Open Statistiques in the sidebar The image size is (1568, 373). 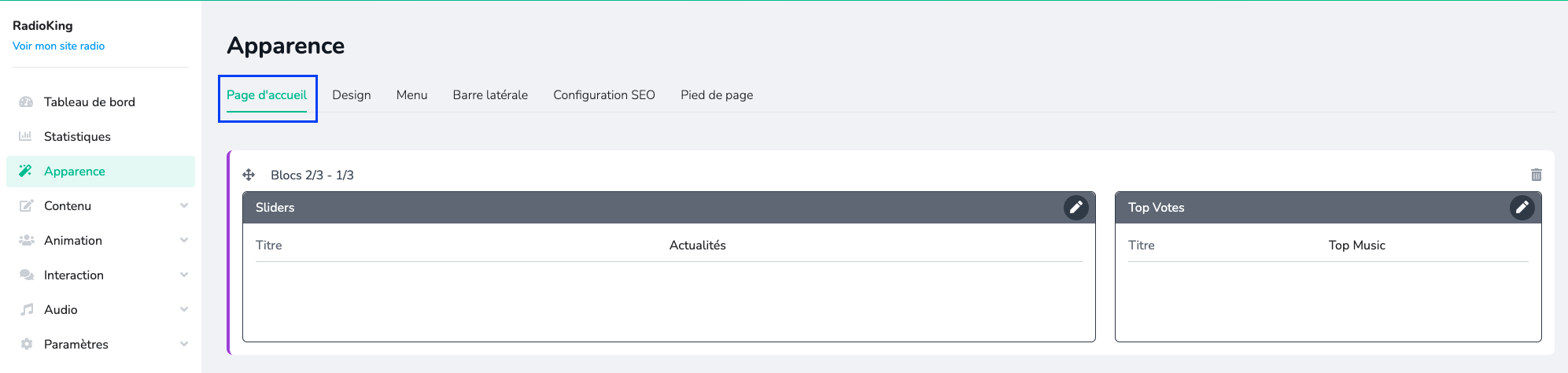coord(77,137)
